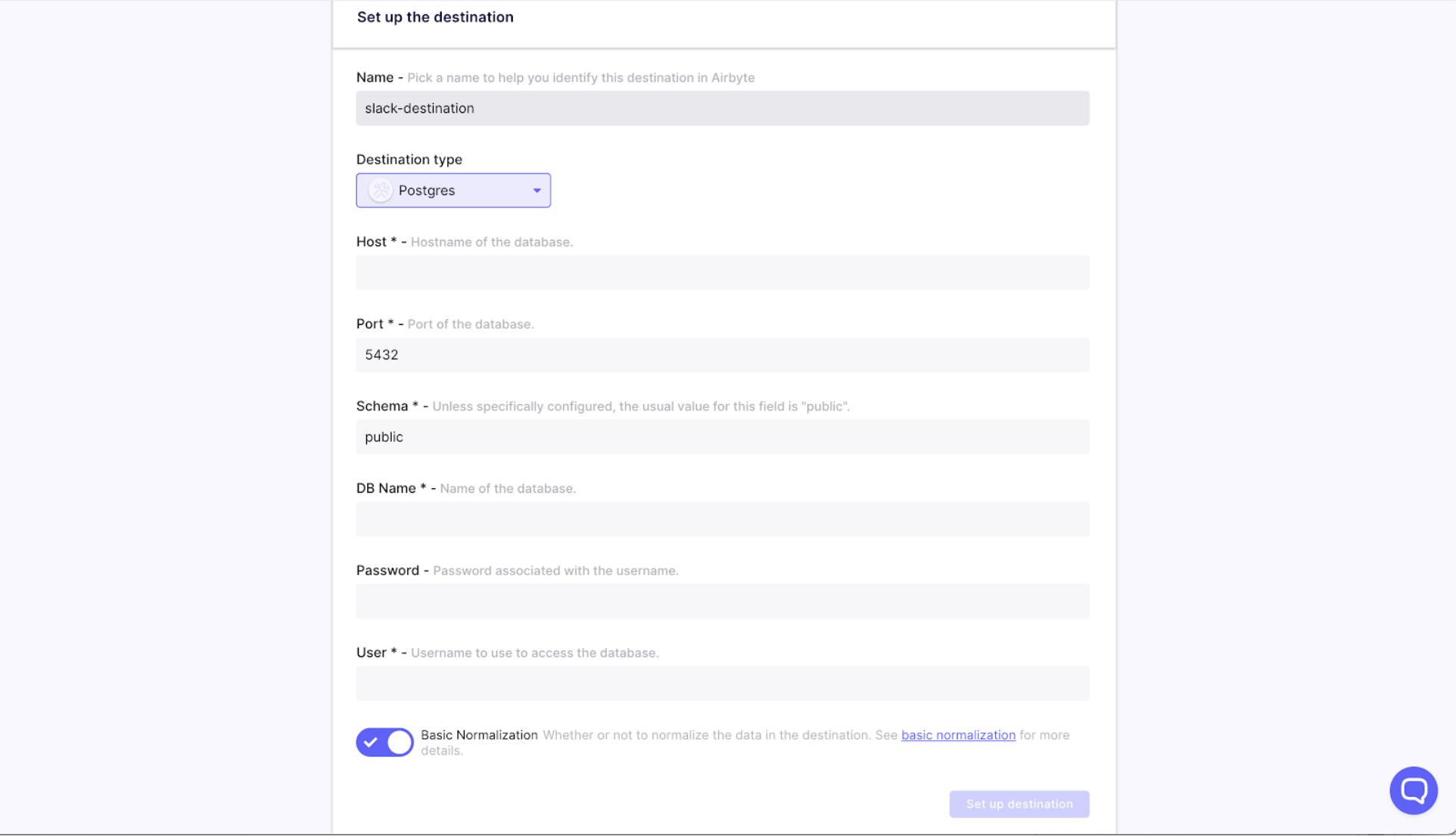Click the checkmark on the normalization switch
Viewport: 1456px width, 837px height.
click(x=371, y=742)
